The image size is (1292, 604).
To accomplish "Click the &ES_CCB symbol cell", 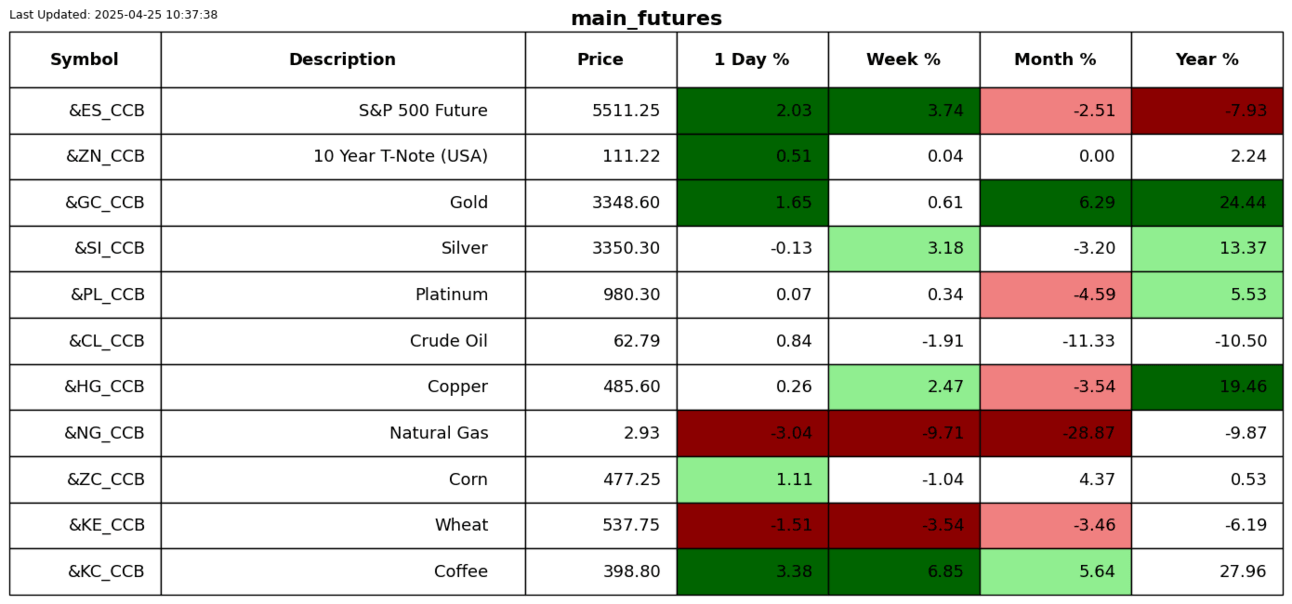I will coord(106,111).
